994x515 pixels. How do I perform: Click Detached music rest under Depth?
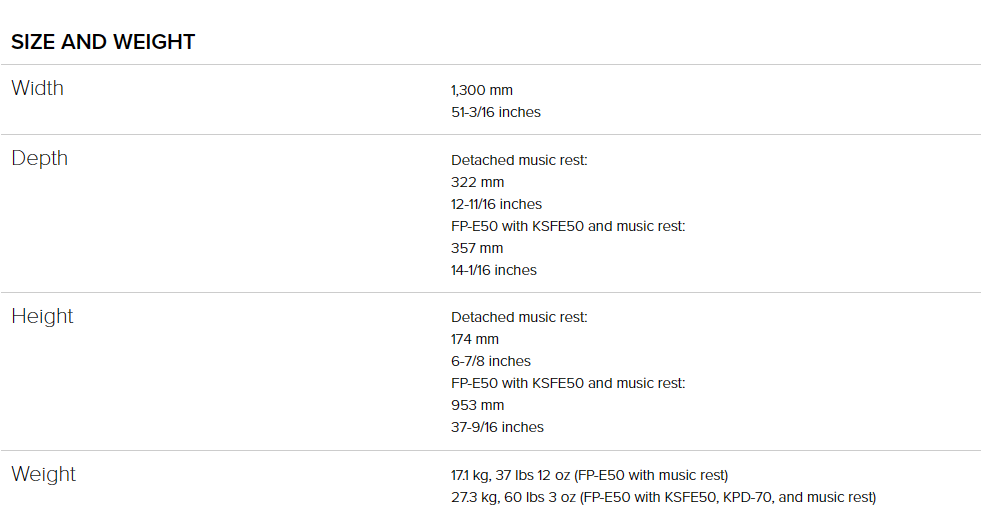pyautogui.click(x=519, y=160)
